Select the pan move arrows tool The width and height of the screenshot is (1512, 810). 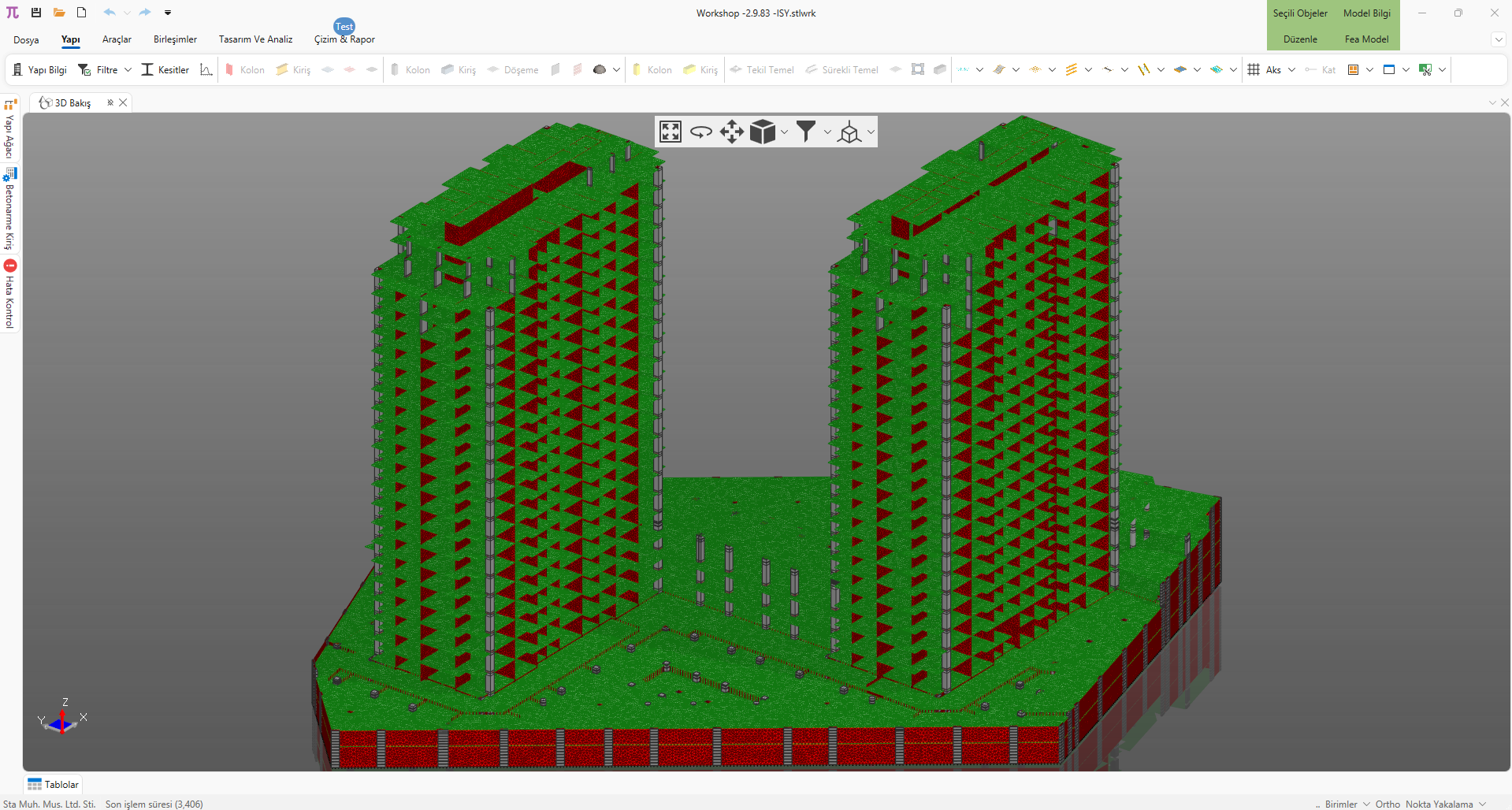click(731, 132)
